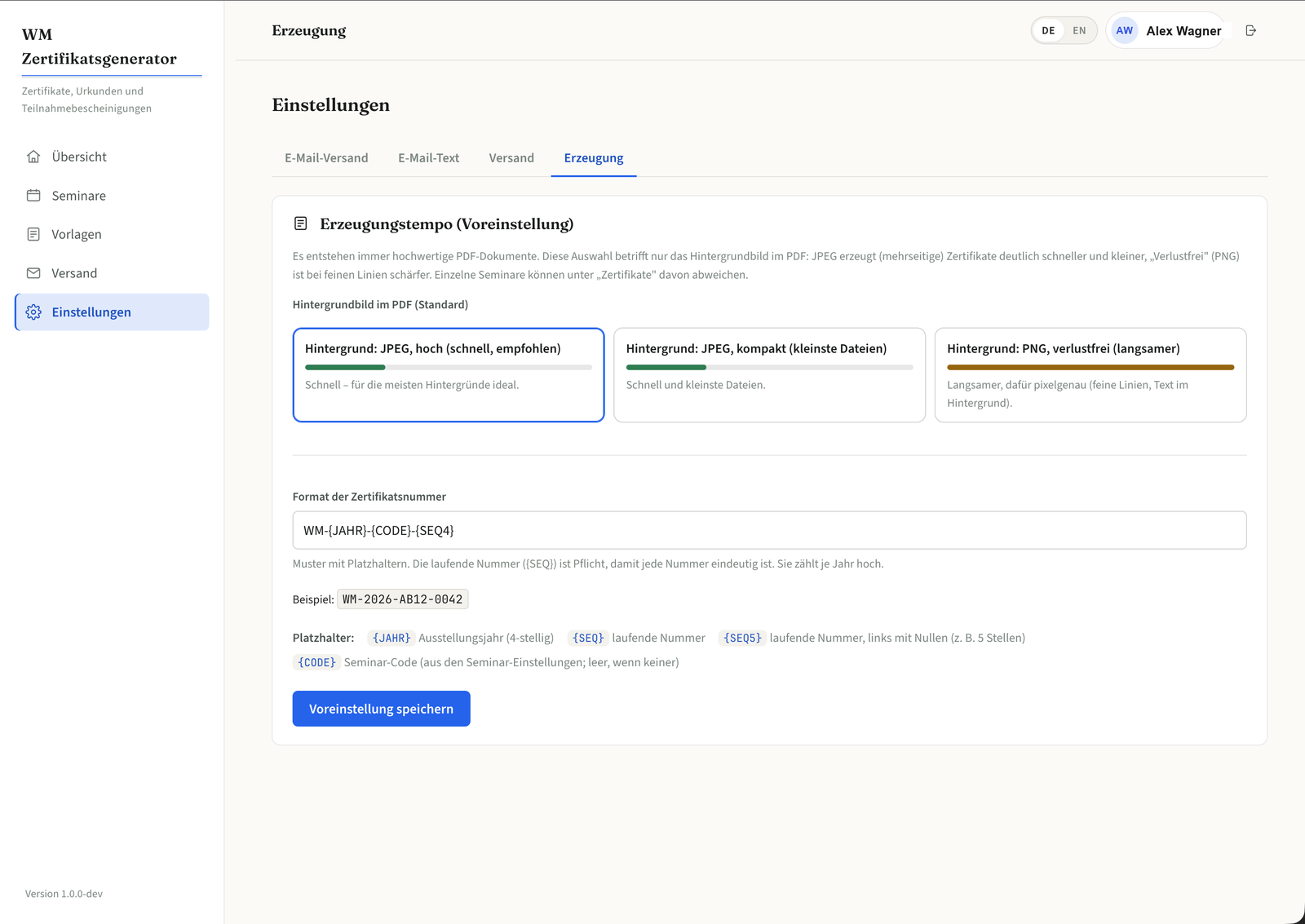
Task: Click speed bar of JPEG hoch option
Action: (449, 367)
